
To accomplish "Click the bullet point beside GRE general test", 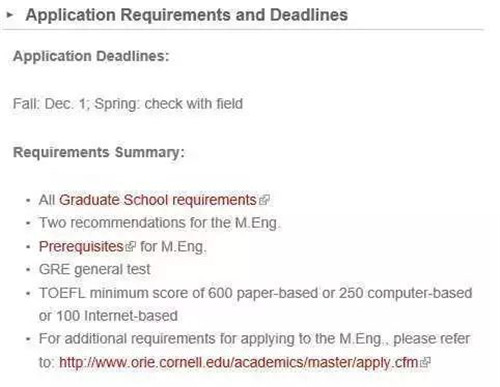I will [x=28, y=269].
